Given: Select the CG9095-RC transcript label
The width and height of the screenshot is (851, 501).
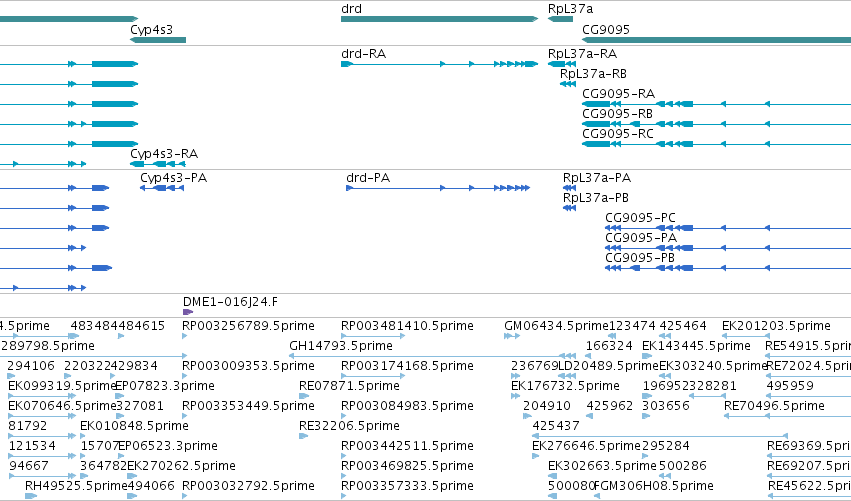Looking at the screenshot, I should pos(618,134).
